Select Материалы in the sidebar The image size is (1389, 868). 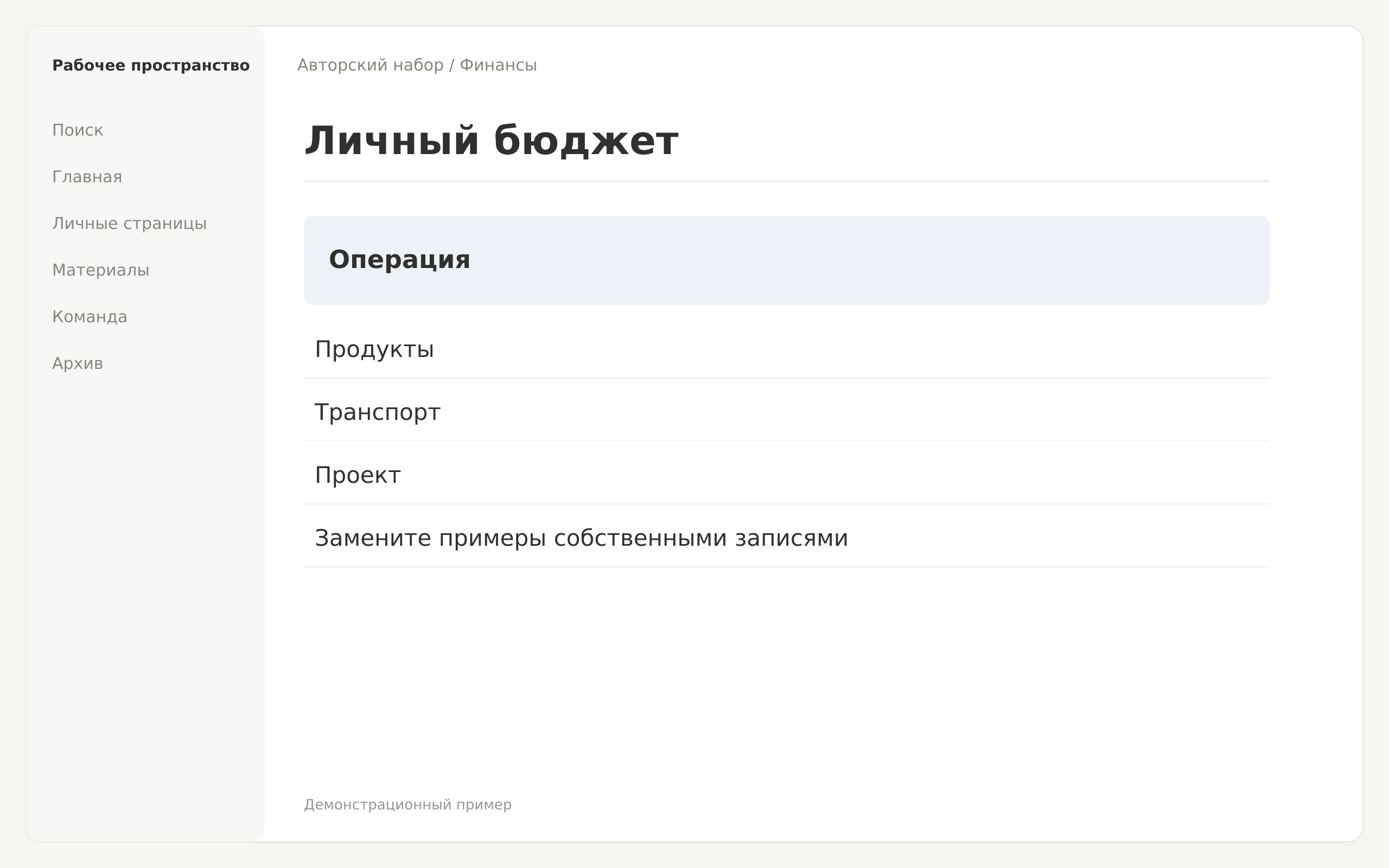[x=100, y=270]
